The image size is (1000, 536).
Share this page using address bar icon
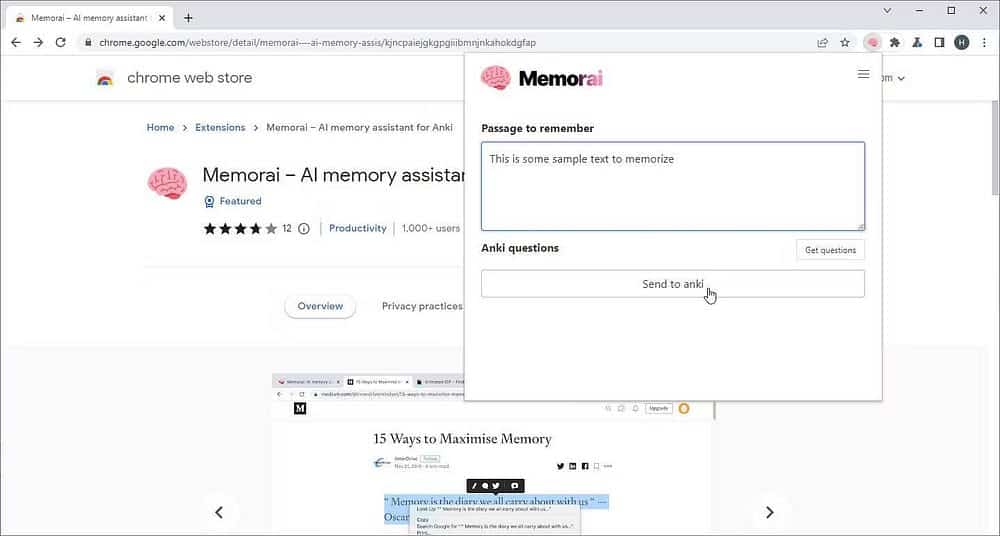(x=823, y=43)
